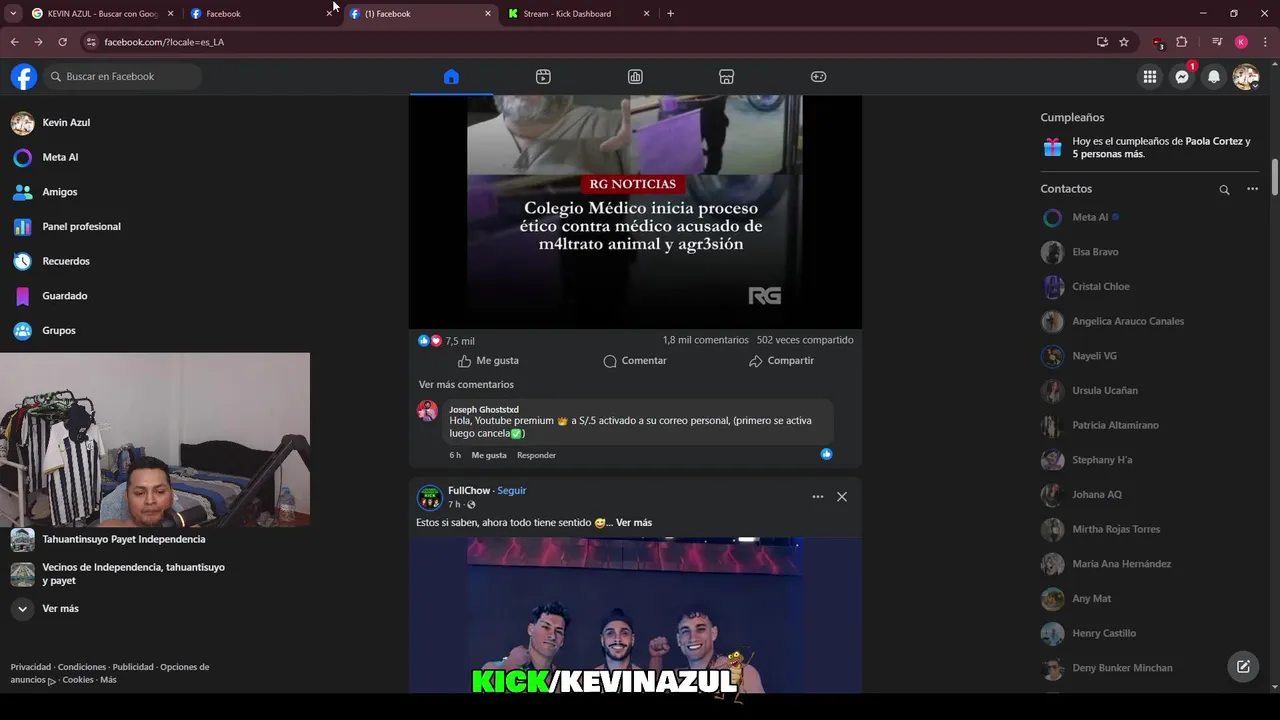Go to the Home feed tab icon
Viewport: 1280px width, 720px height.
(x=451, y=77)
